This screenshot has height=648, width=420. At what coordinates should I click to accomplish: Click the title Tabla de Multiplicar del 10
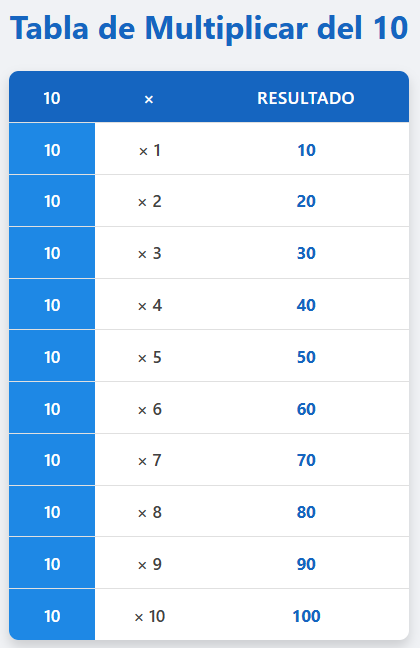tap(209, 28)
